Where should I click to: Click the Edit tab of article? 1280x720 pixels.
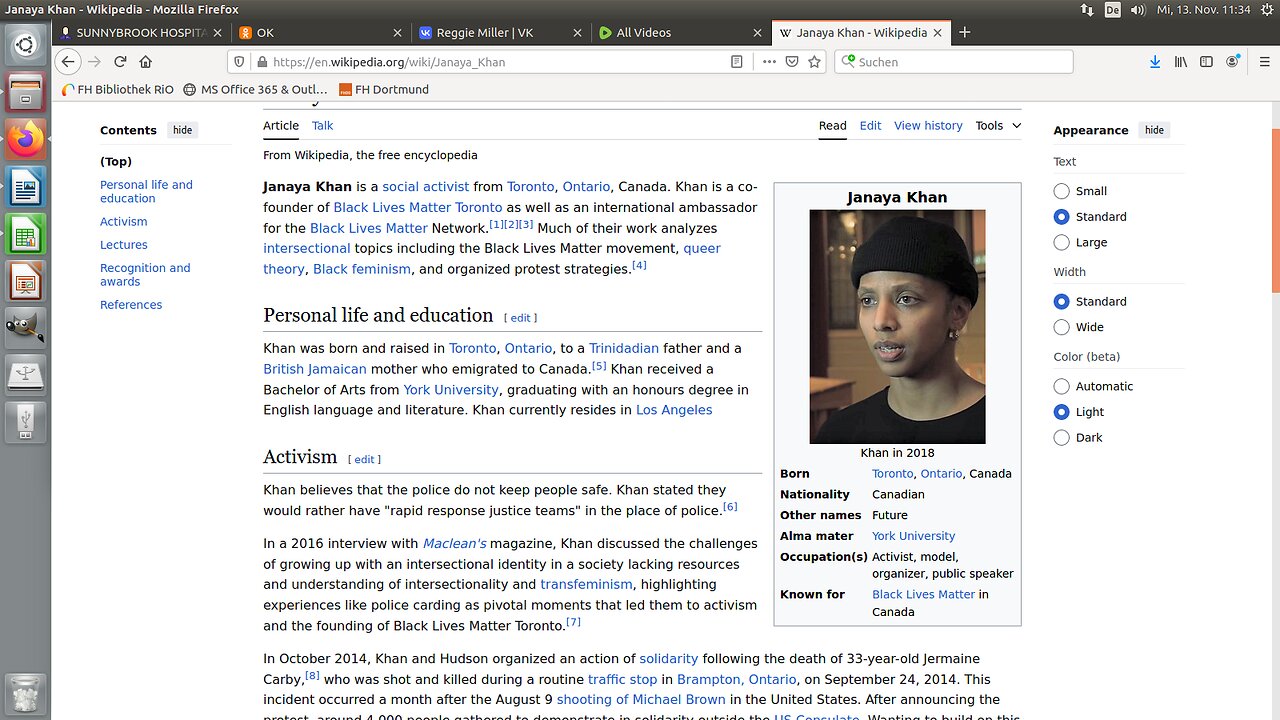click(x=870, y=125)
